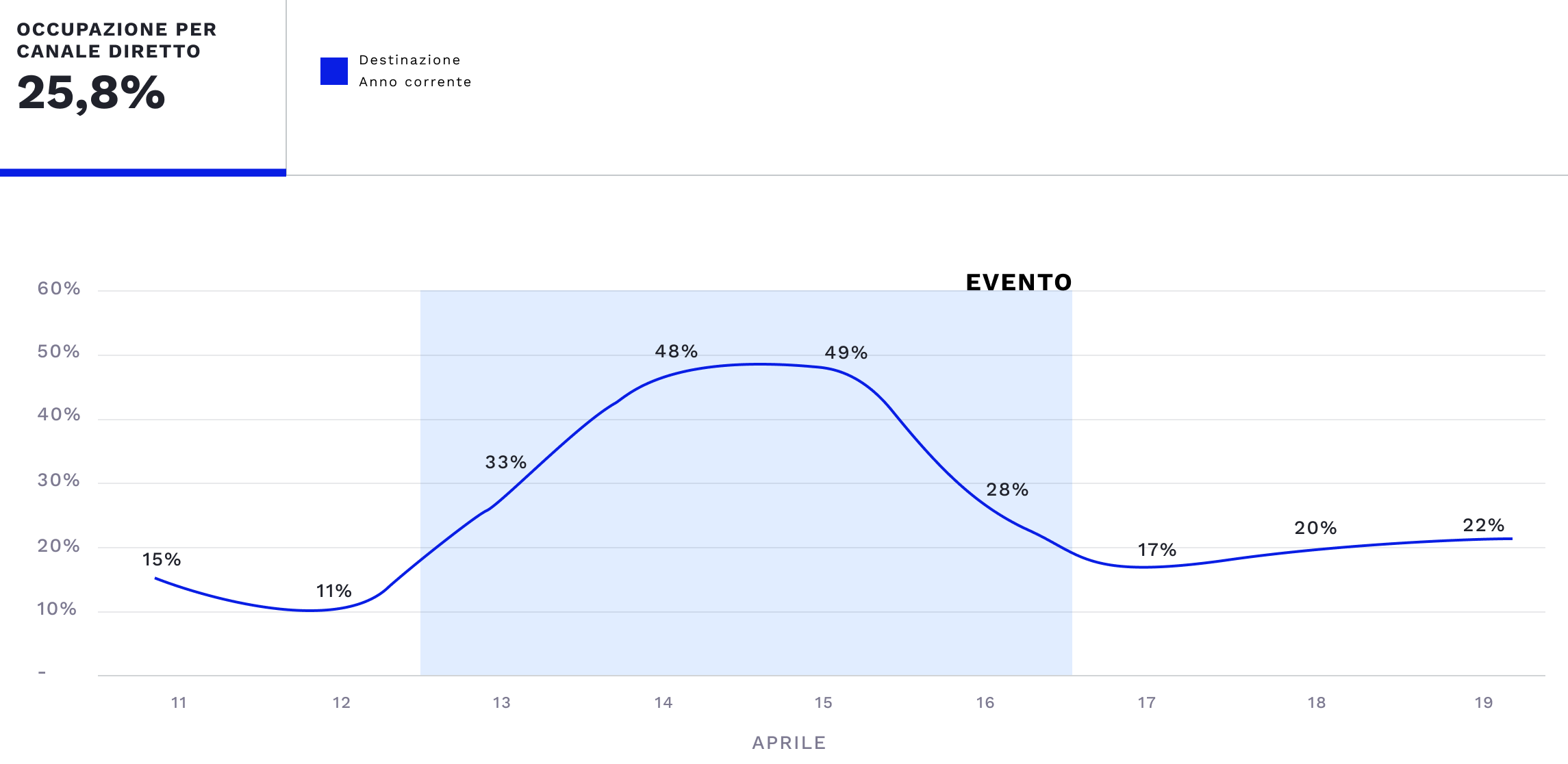Image resolution: width=1568 pixels, height=764 pixels.
Task: Select the 28% data label
Action: [x=1007, y=489]
